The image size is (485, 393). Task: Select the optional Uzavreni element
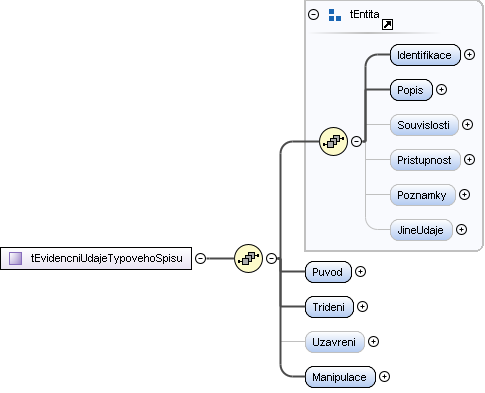click(334, 342)
